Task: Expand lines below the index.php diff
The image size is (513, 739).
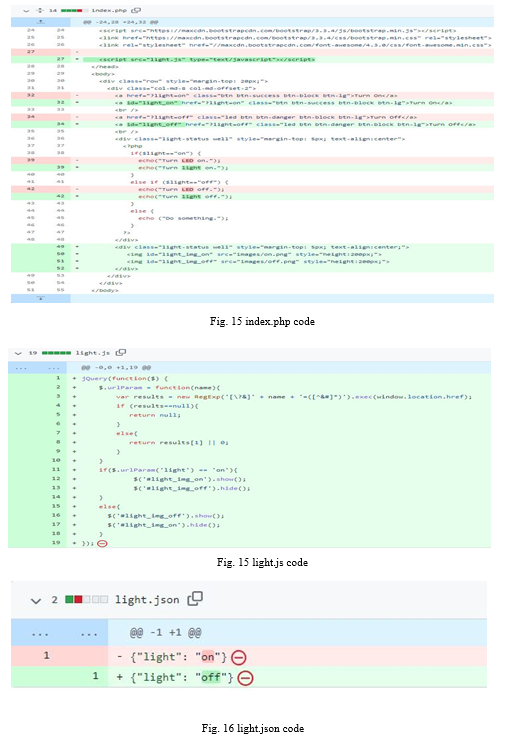Action: tap(41, 298)
